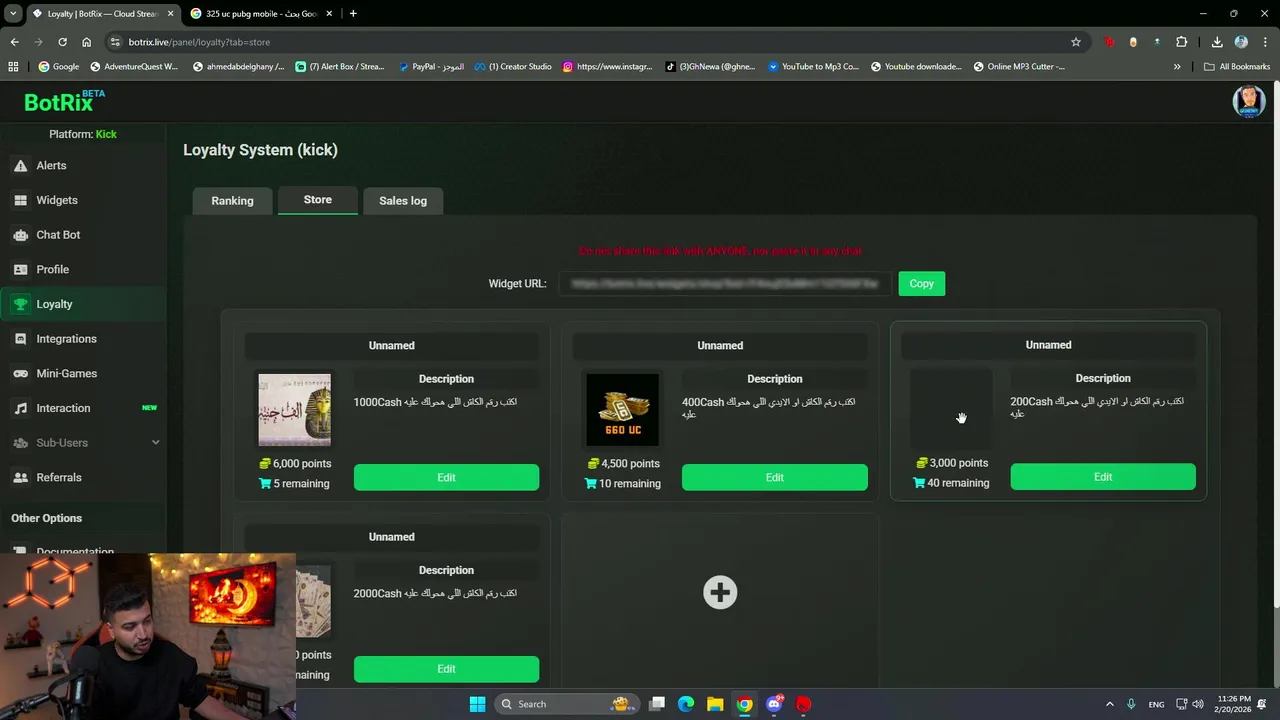Edit the 400Cash store item

click(x=774, y=478)
